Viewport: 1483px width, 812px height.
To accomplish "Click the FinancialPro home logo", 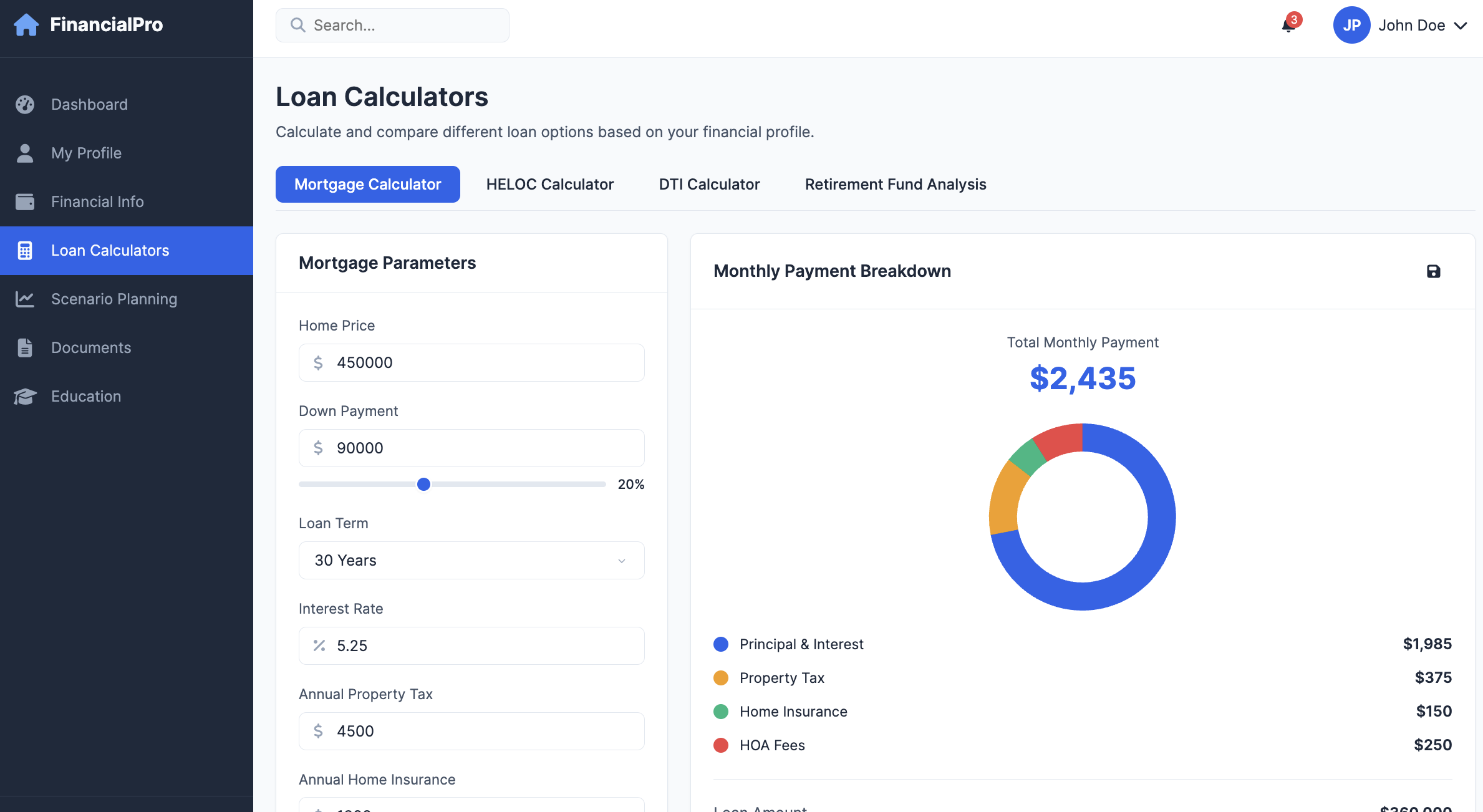I will 26,24.
